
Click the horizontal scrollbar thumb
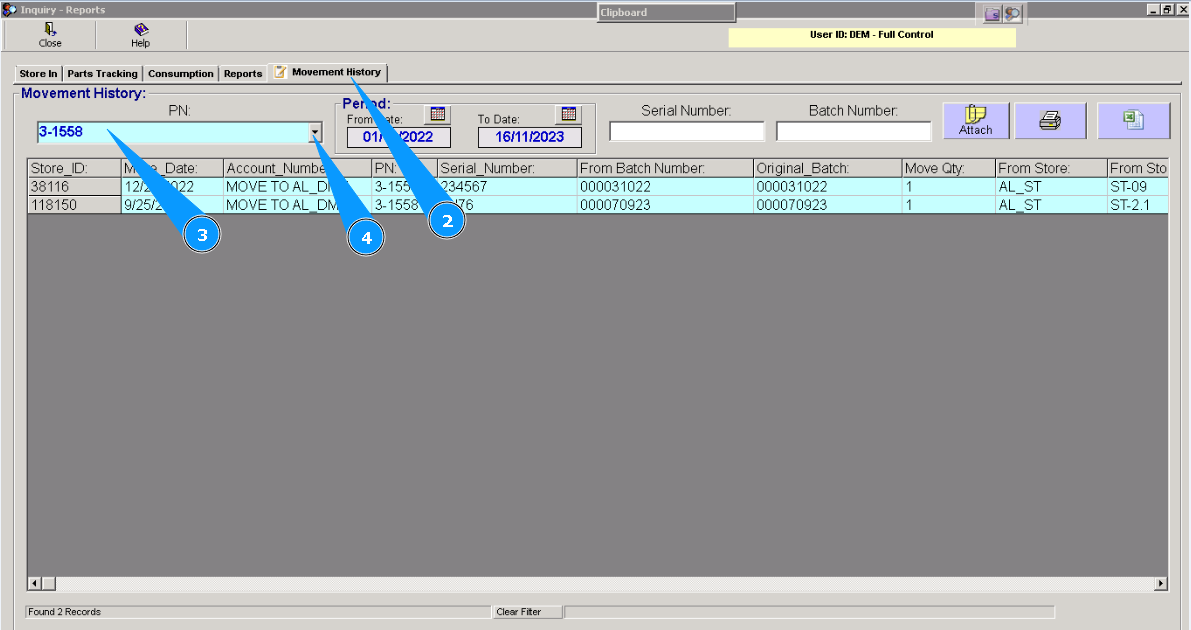coord(49,584)
